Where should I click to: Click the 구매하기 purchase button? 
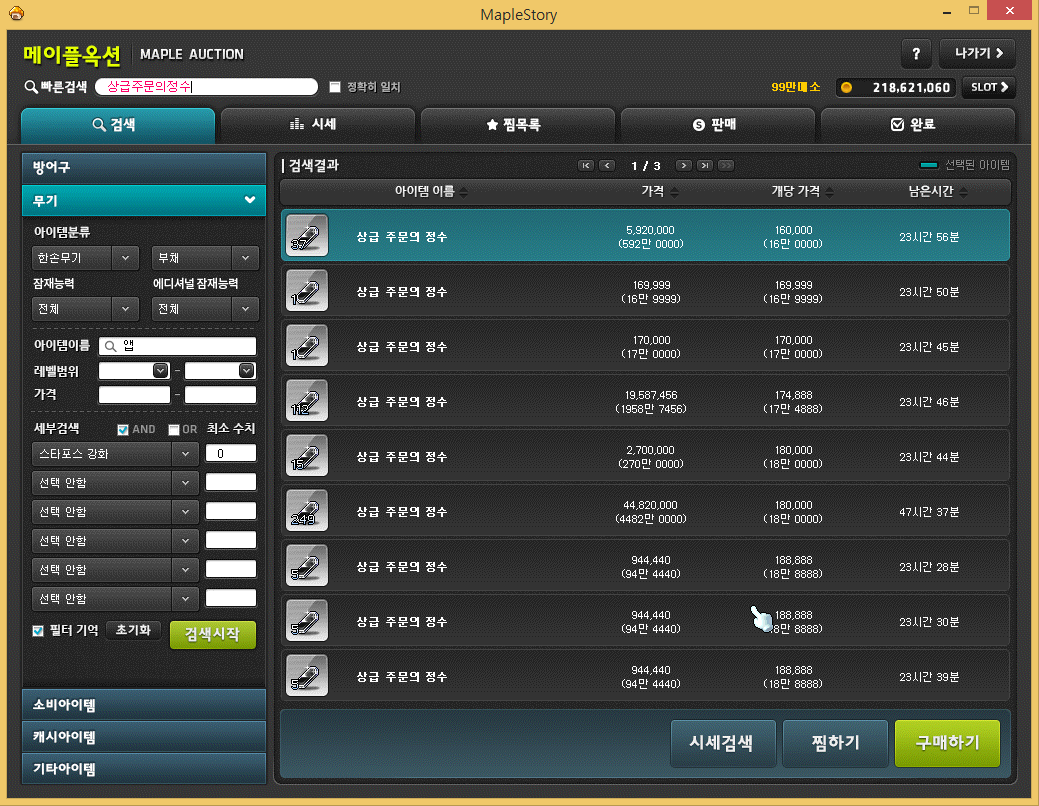(x=946, y=743)
